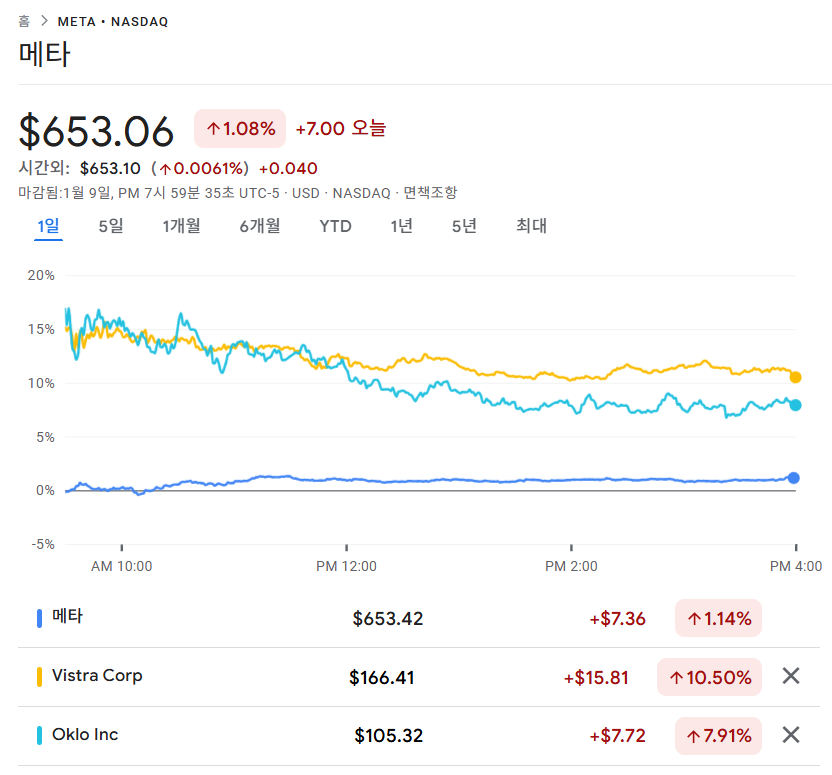Show the 6개월 chart range
The width and height of the screenshot is (832, 775).
click(x=259, y=226)
